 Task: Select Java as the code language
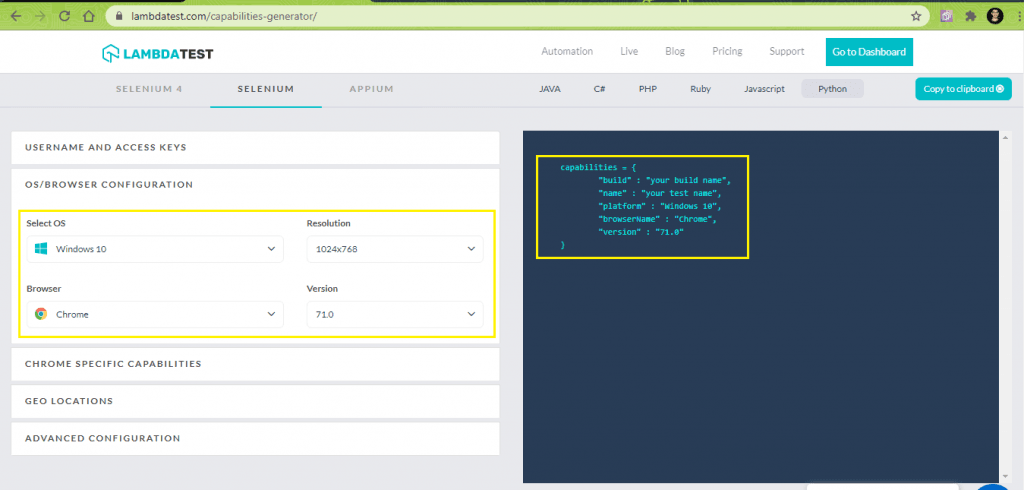[x=550, y=89]
